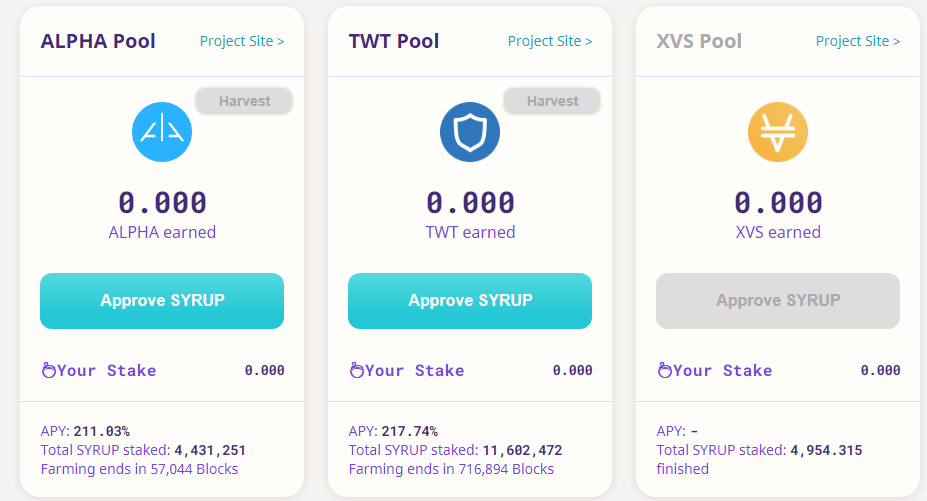Approve SYRUP for the ALPHA Pool
927x501 pixels.
pyautogui.click(x=162, y=301)
